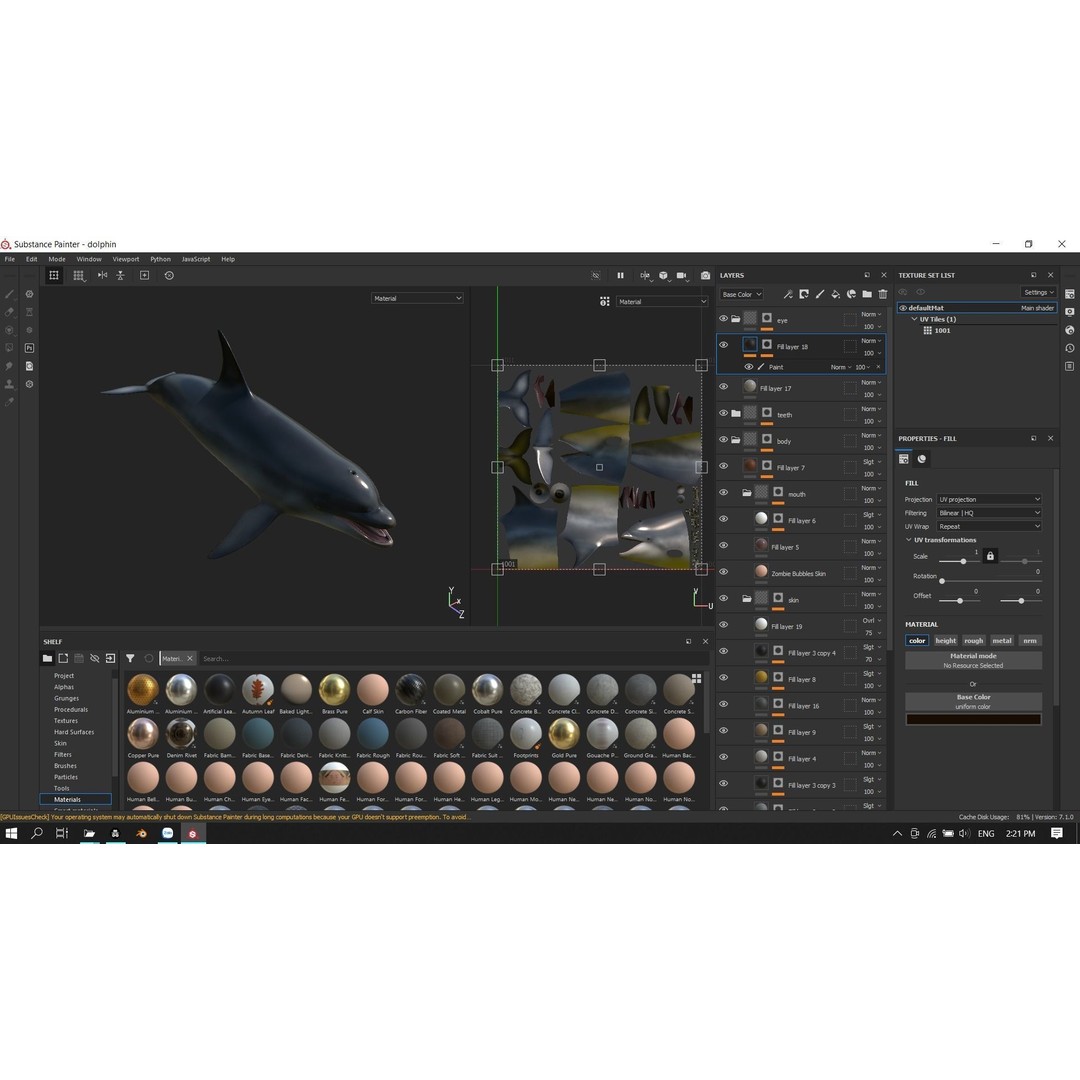Toggle defaultMat texture set visibility
Image resolution: width=1080 pixels, height=1080 pixels.
coord(903,308)
